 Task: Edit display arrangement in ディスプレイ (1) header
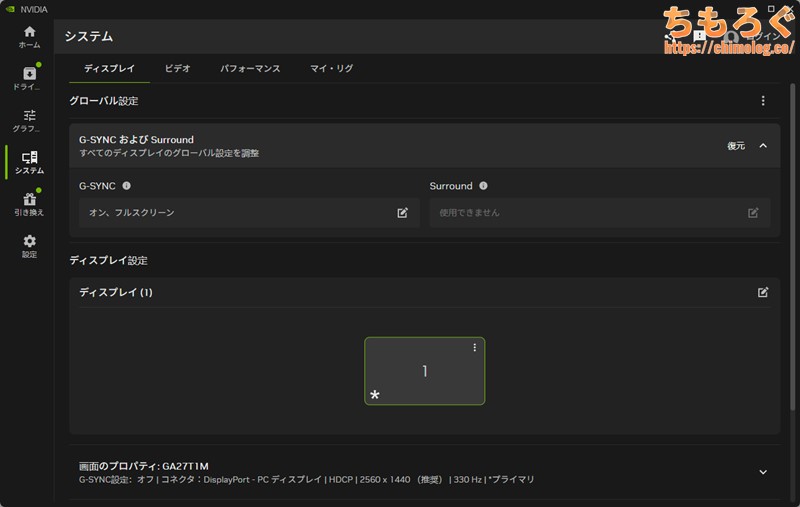763,292
